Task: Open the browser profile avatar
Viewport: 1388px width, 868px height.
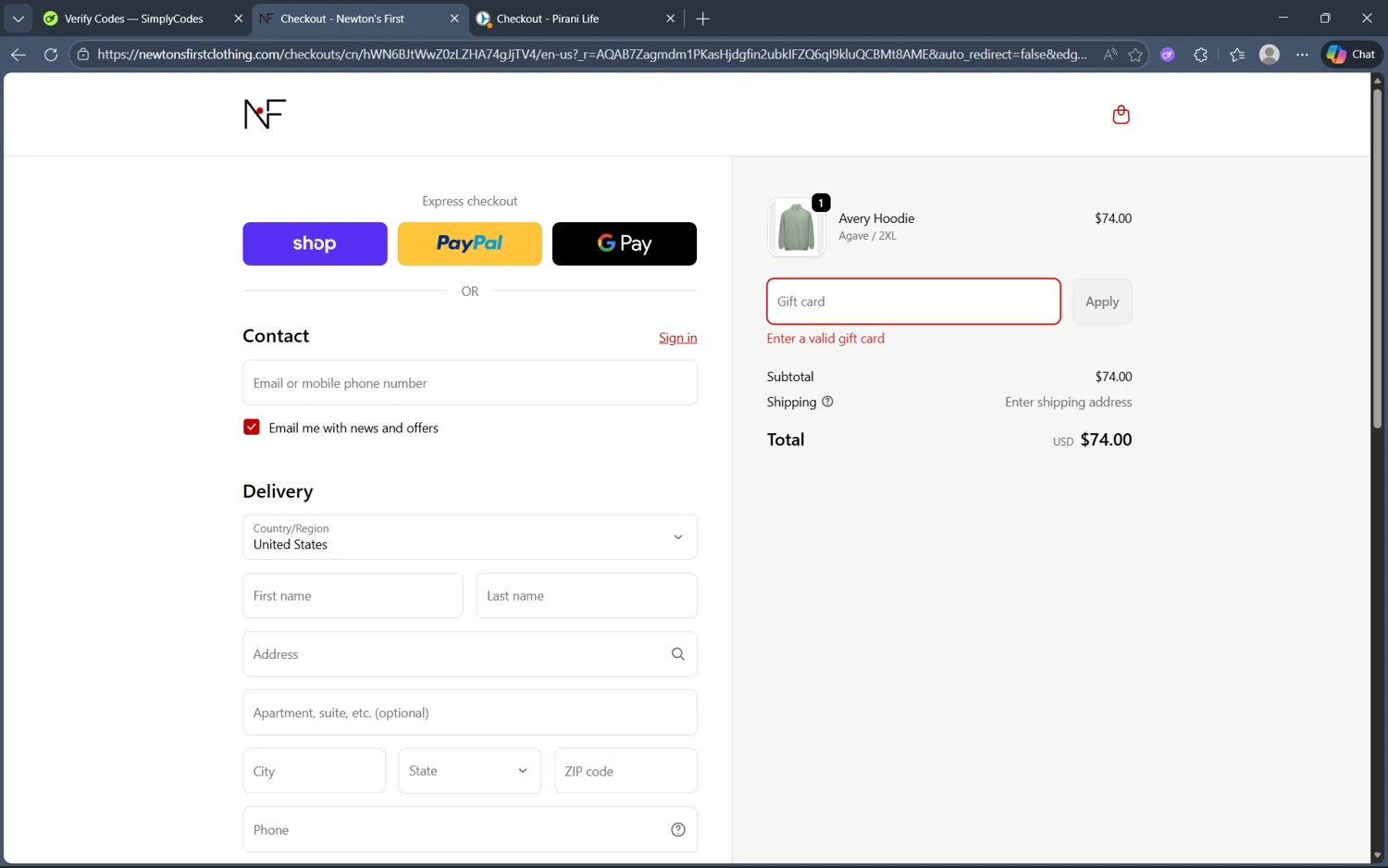Action: (1270, 55)
